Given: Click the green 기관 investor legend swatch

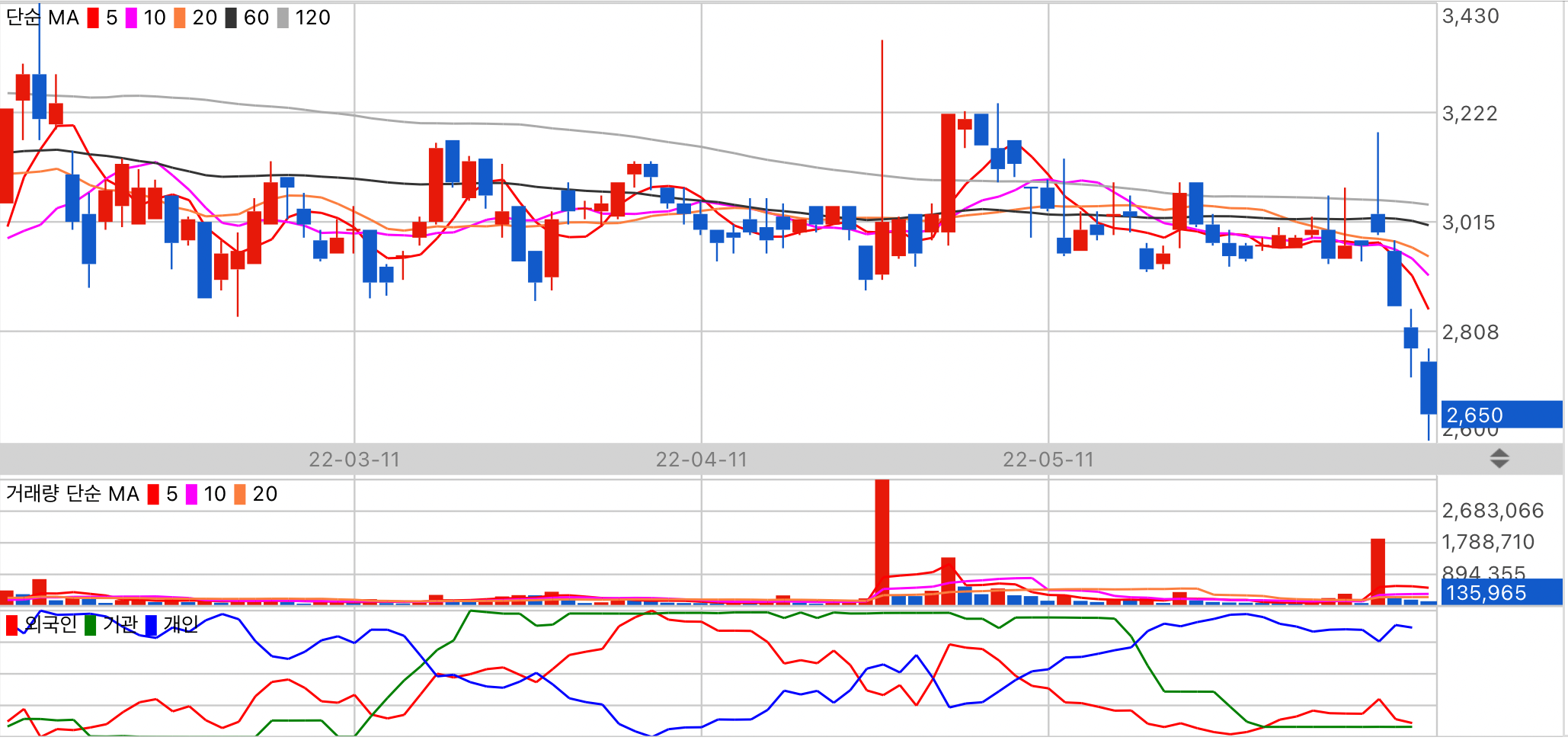Looking at the screenshot, I should [91, 625].
